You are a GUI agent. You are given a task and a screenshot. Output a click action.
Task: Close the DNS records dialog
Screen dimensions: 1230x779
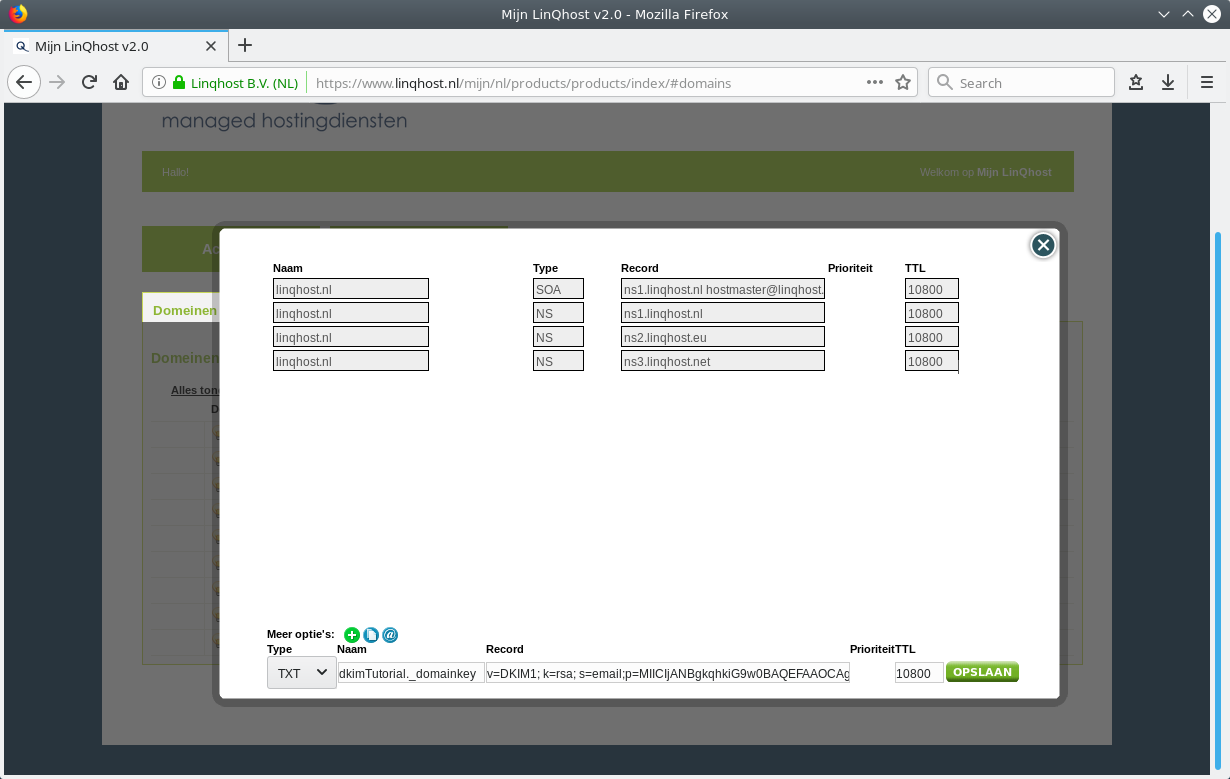click(1043, 245)
